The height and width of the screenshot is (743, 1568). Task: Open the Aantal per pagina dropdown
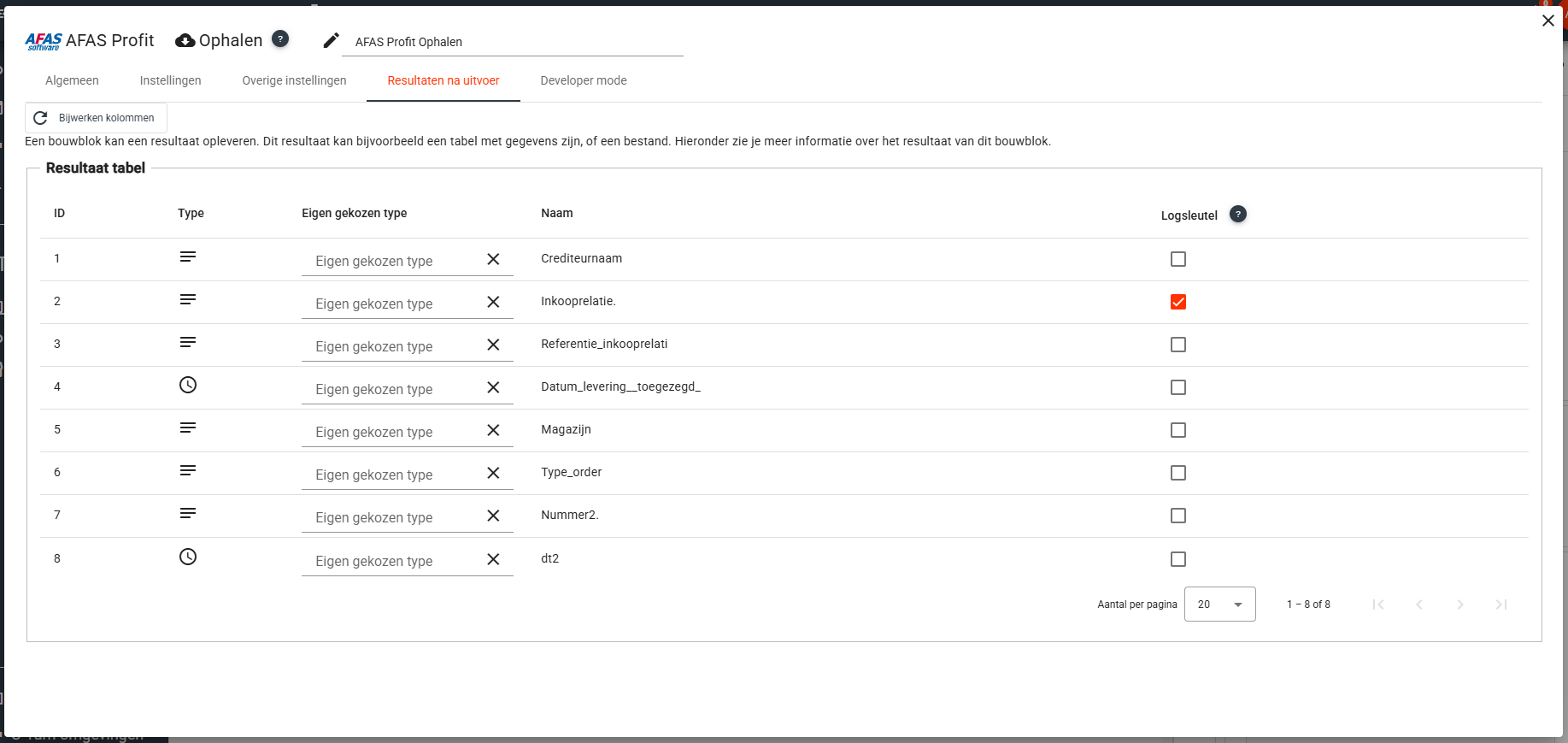click(1219, 604)
